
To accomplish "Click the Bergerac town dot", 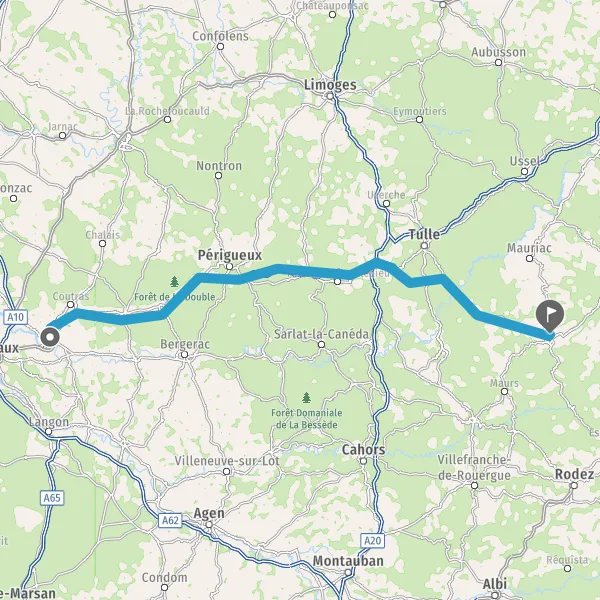I will 184,355.
